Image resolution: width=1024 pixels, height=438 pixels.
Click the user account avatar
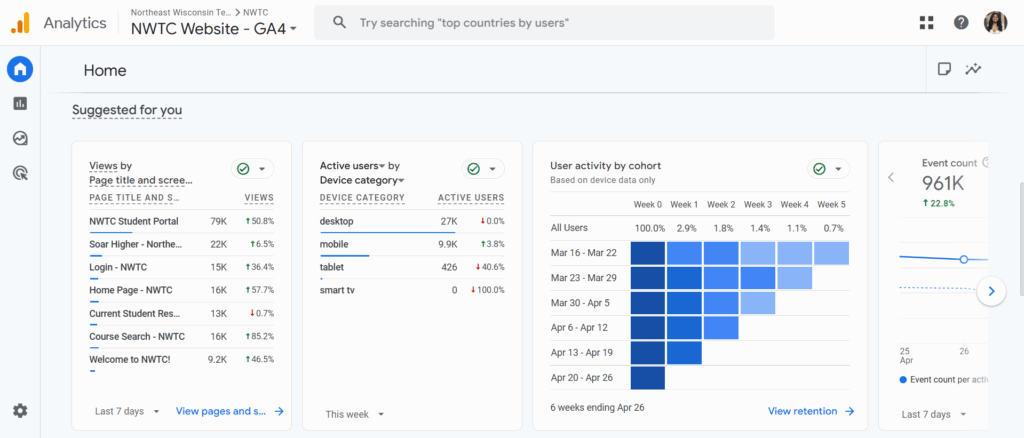click(995, 23)
